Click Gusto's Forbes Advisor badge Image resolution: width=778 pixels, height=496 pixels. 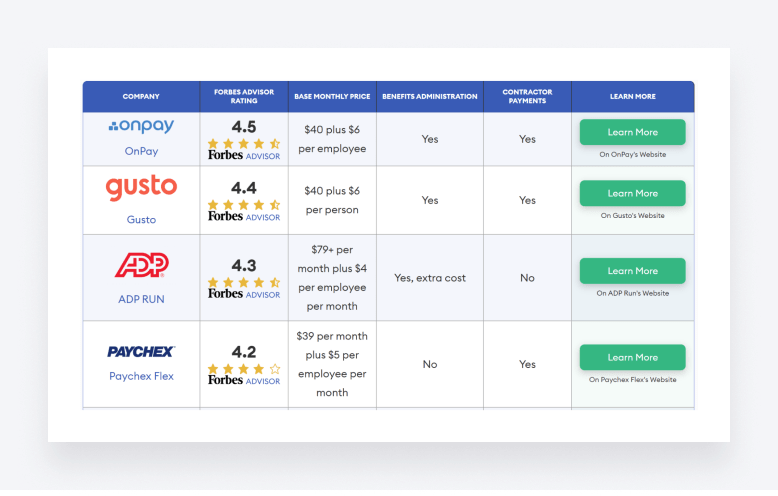tap(243, 216)
